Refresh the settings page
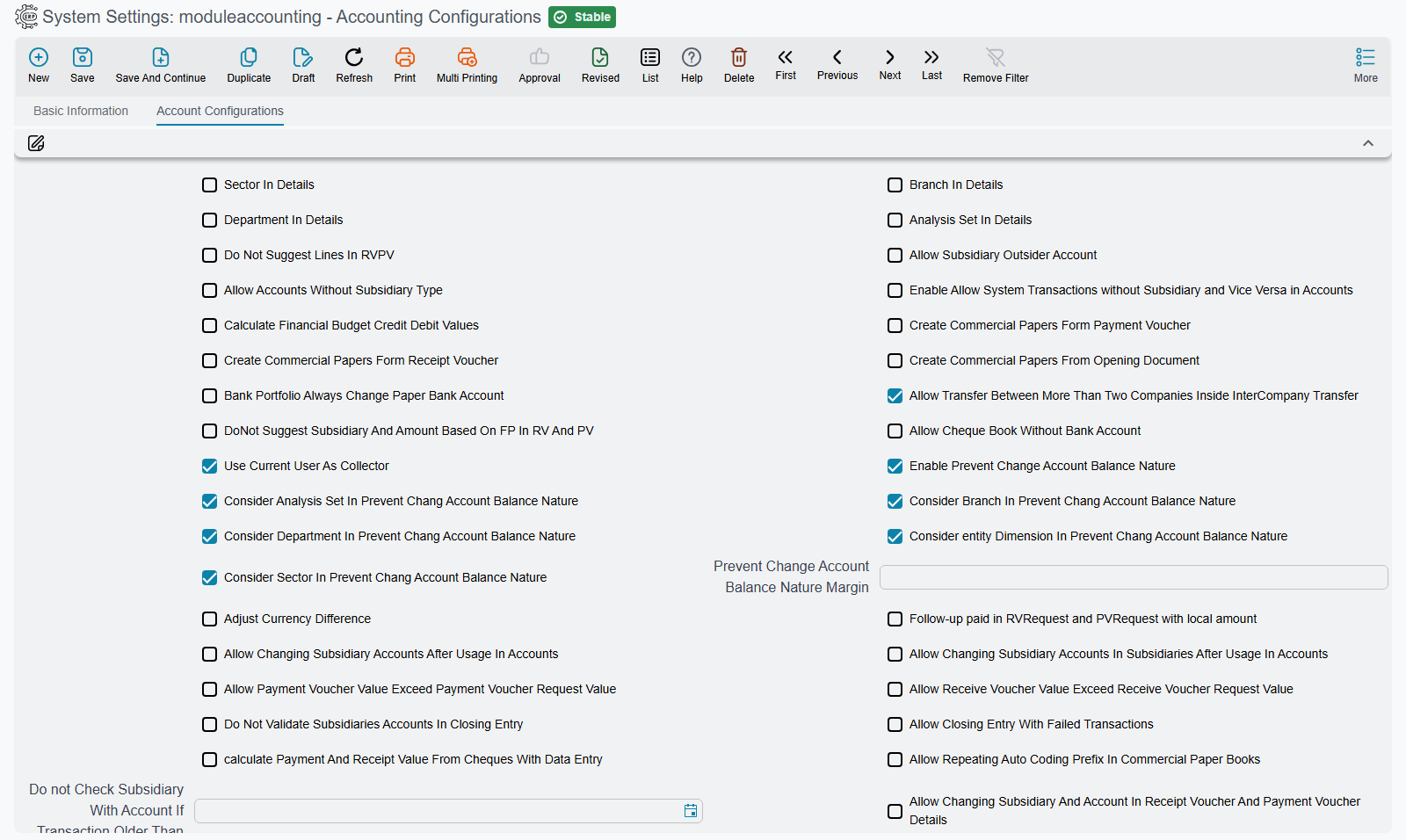Image resolution: width=1406 pixels, height=840 pixels. pos(354,57)
